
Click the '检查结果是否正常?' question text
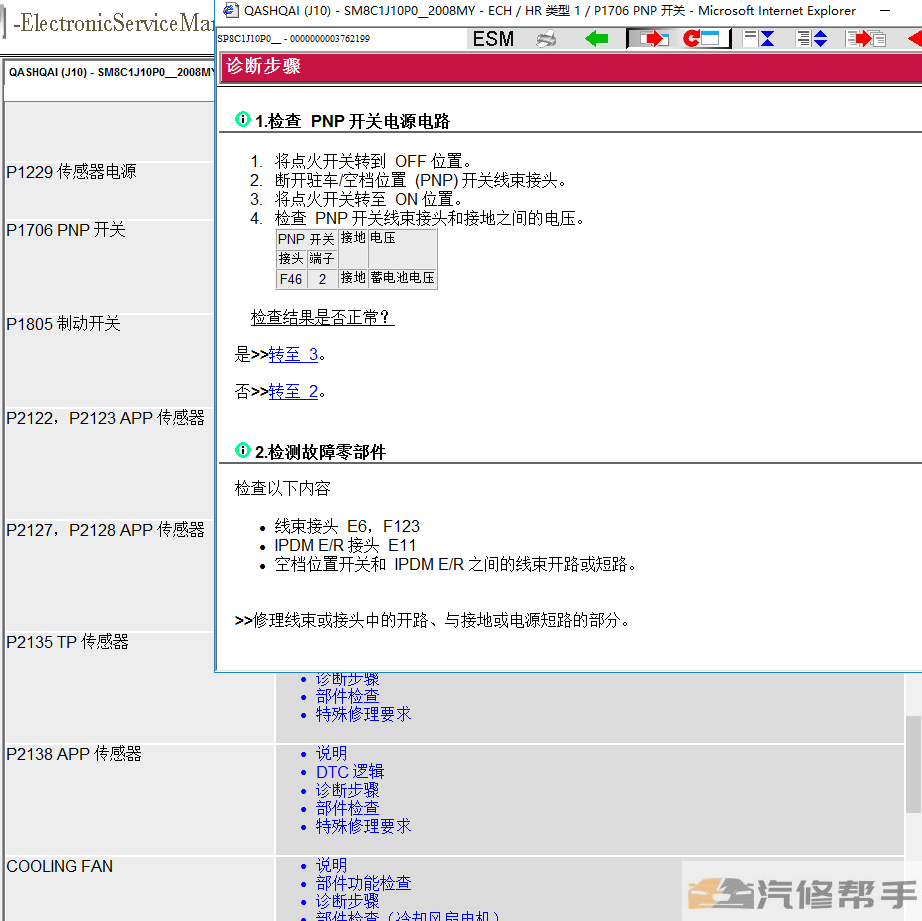[x=320, y=318]
